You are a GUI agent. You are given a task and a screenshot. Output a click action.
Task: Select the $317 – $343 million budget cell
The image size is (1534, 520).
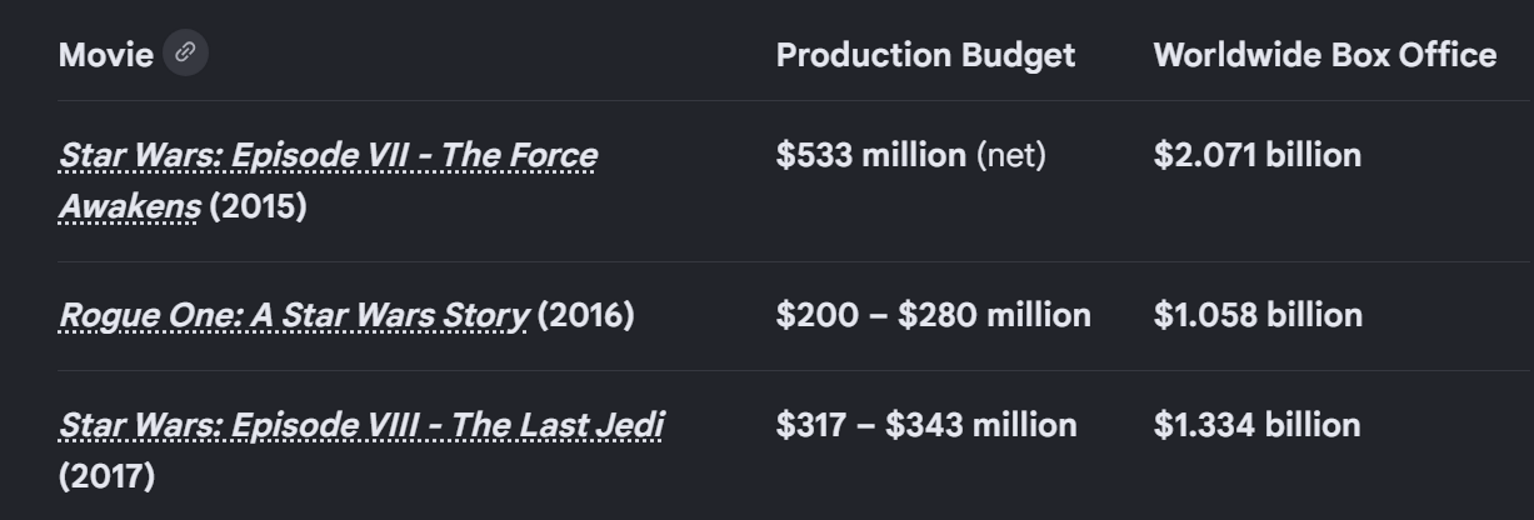[926, 425]
